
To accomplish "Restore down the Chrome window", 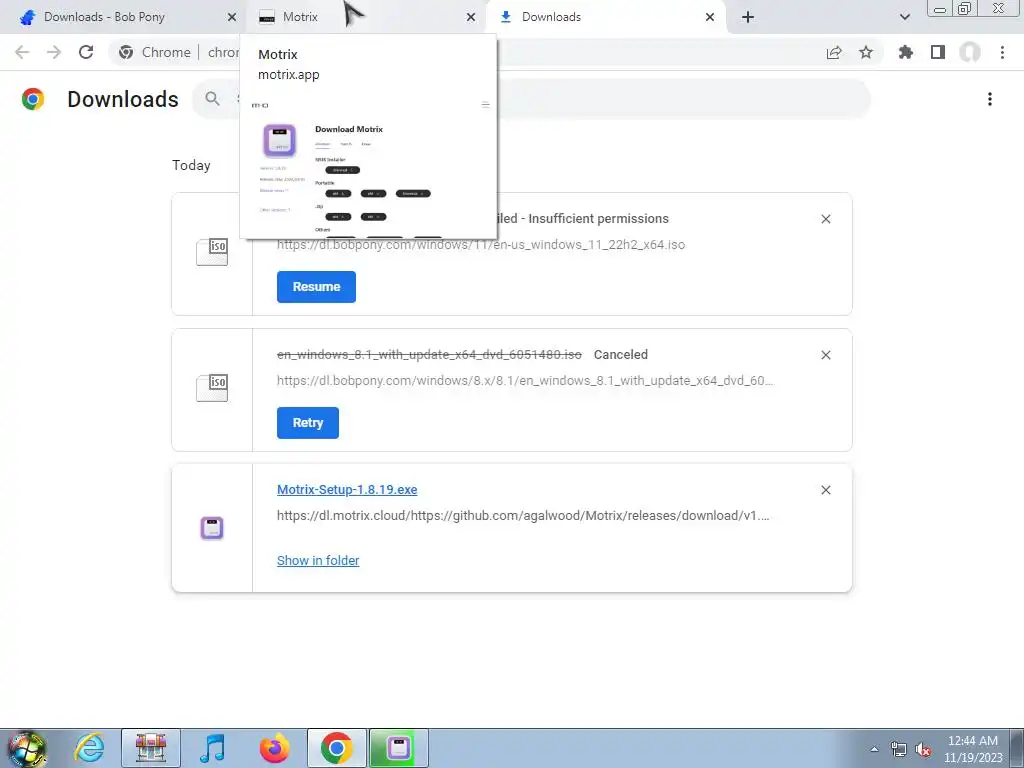I will click(x=964, y=8).
